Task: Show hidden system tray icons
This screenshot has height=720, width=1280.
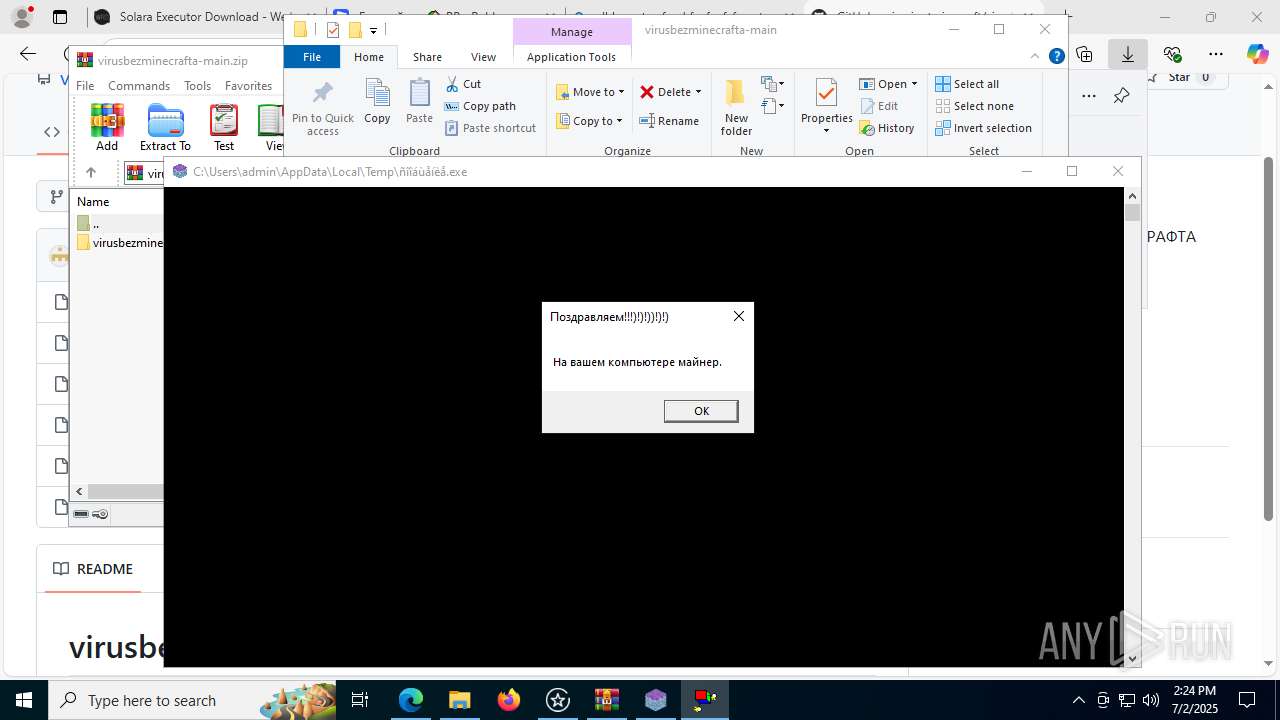Action: tap(1078, 700)
